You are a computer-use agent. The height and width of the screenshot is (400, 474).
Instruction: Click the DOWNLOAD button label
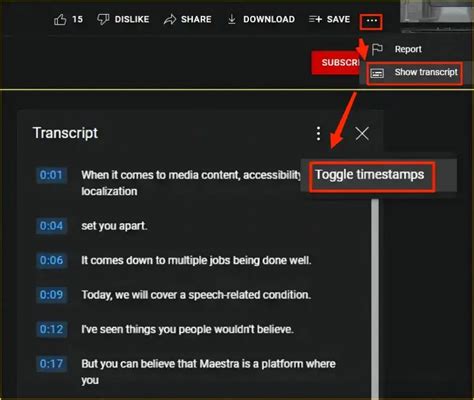[x=269, y=20]
